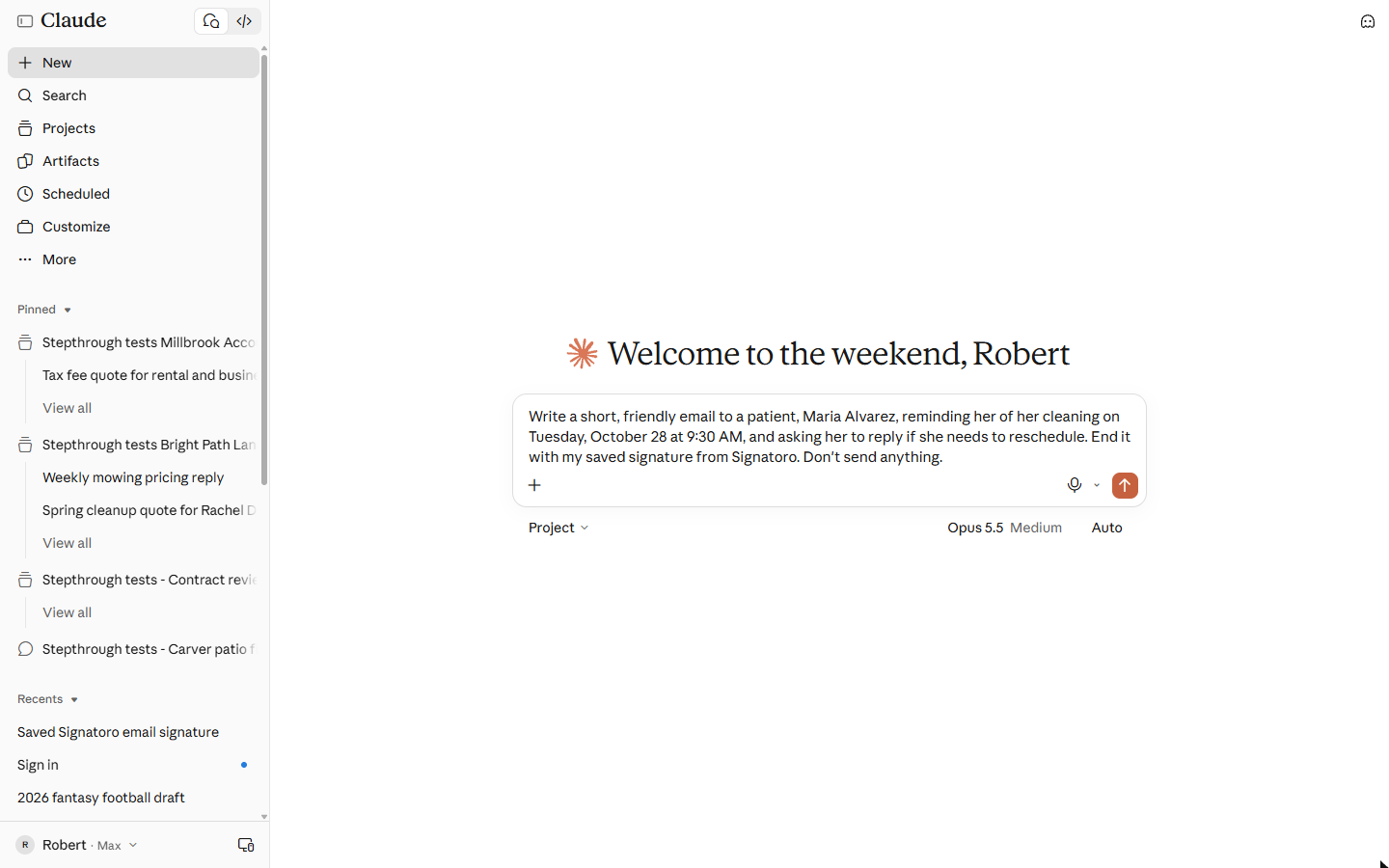Screen dimensions: 1389x868
Task: Switch to code mode icon
Action: coord(244,21)
